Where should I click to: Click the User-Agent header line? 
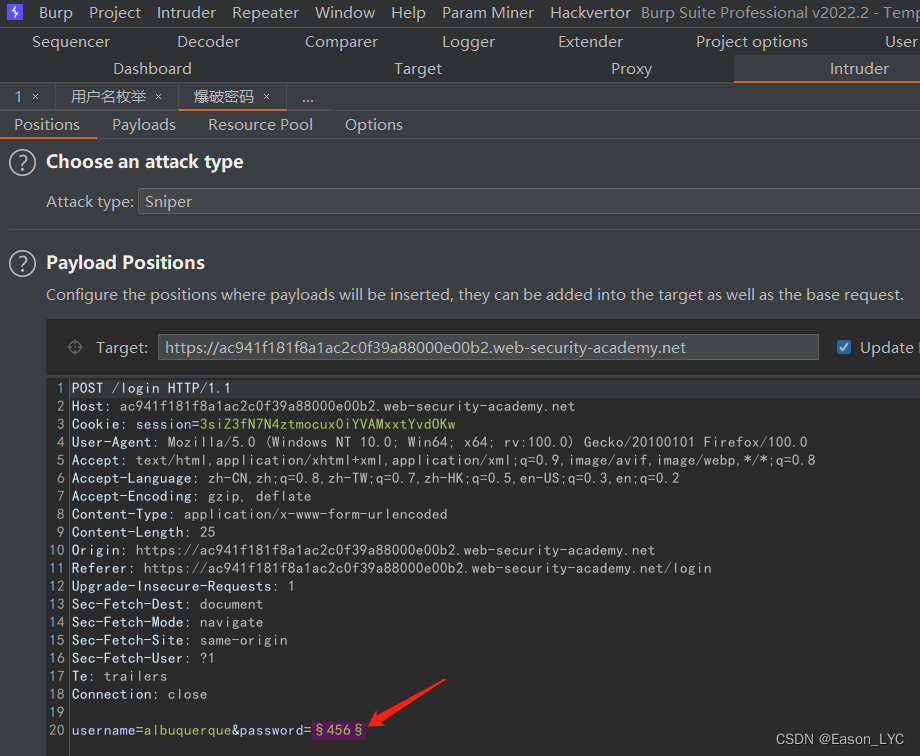pos(439,442)
